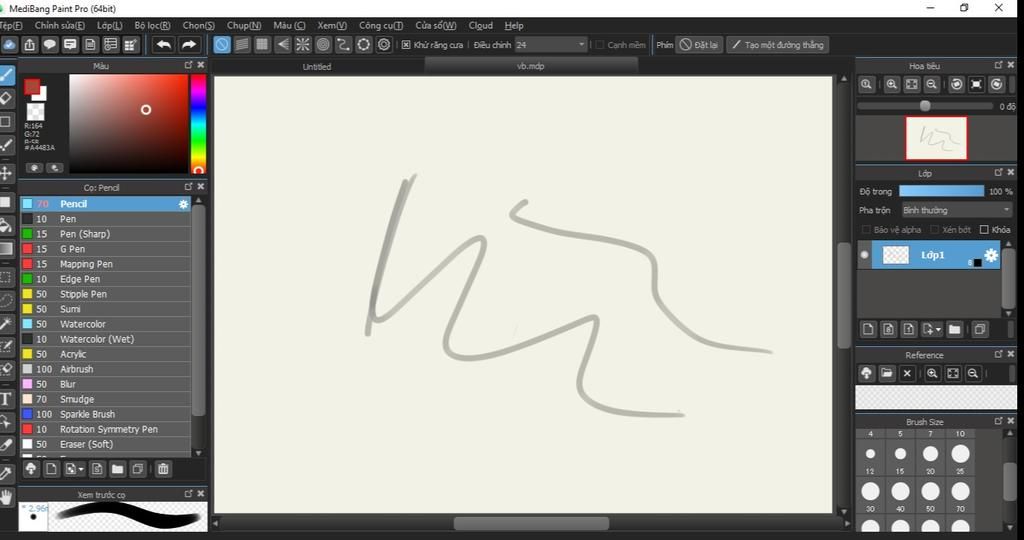Click the export/share icon in toolbar

(x=29, y=44)
